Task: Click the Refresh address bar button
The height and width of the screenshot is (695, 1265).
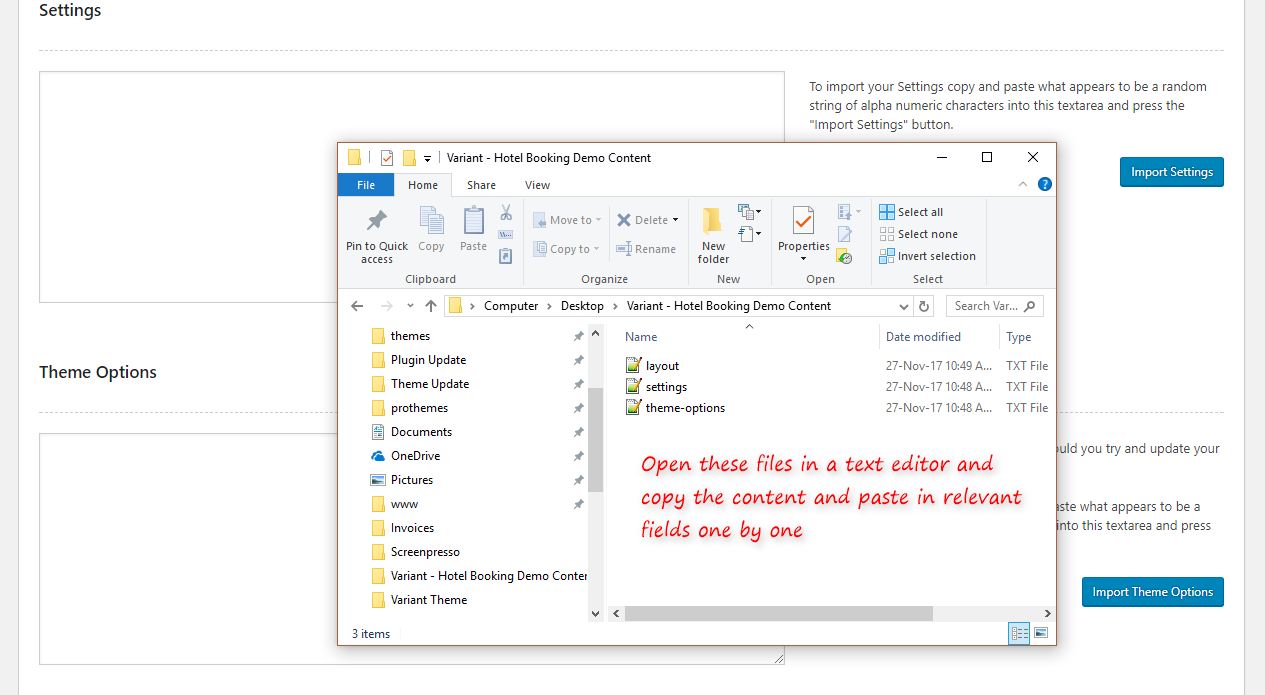Action: point(924,306)
